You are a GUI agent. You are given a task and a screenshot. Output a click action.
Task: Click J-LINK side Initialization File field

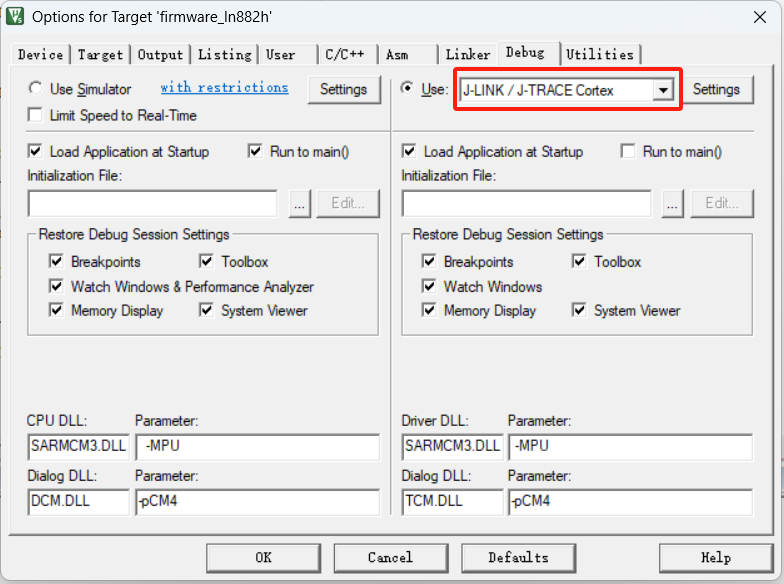click(526, 204)
